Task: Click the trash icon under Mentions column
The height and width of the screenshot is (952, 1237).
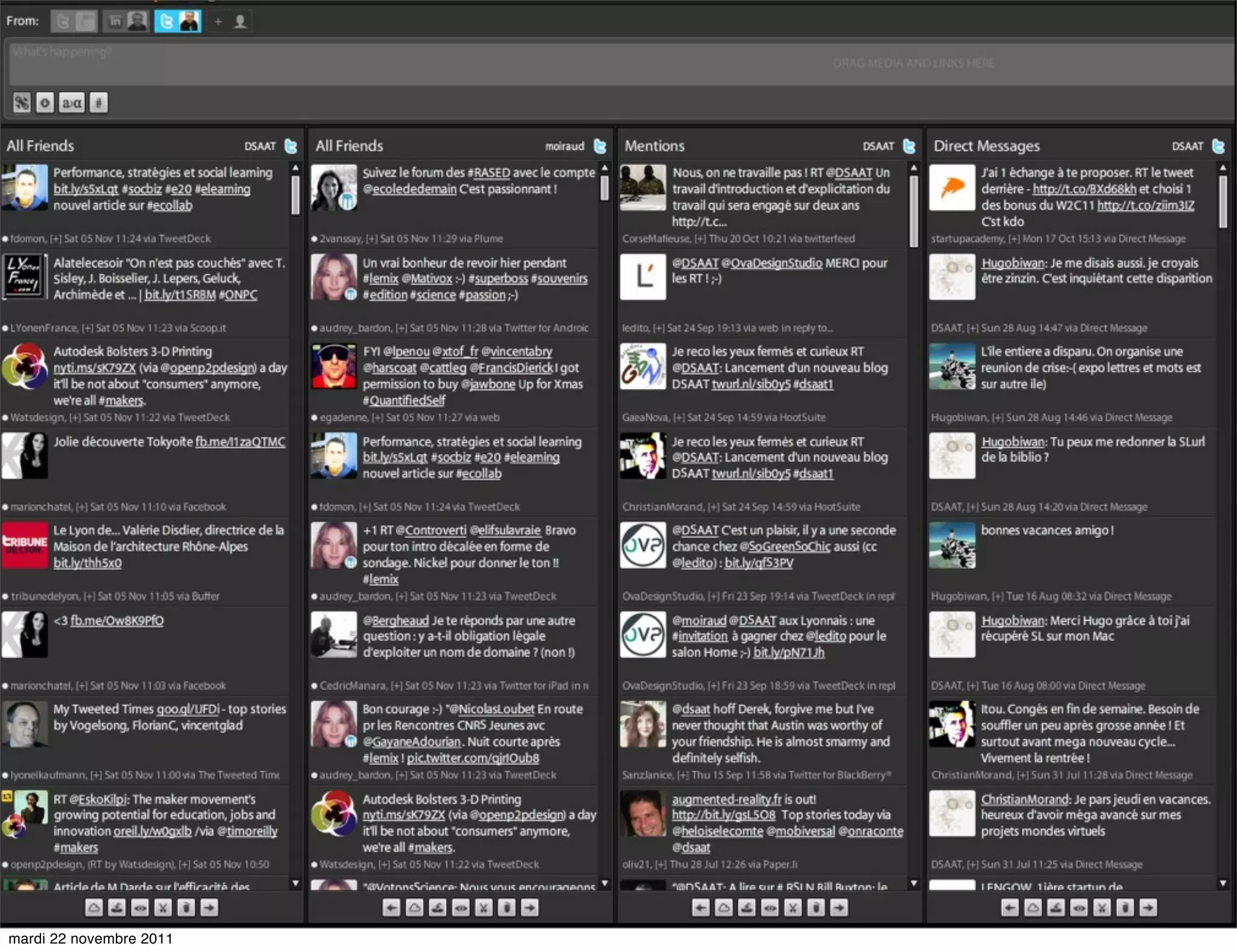Action: click(x=816, y=907)
